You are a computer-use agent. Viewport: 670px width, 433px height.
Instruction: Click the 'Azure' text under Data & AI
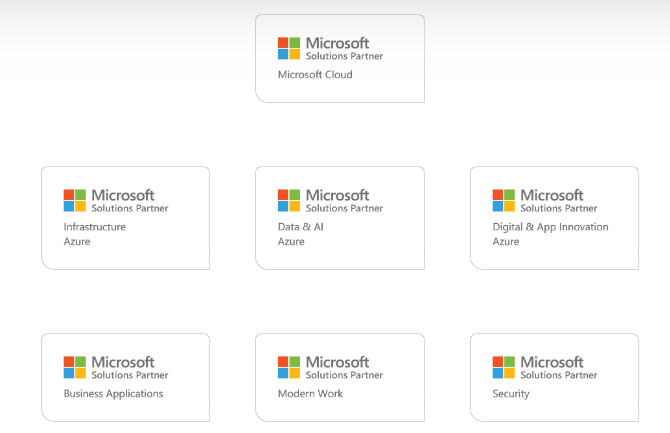[291, 242]
